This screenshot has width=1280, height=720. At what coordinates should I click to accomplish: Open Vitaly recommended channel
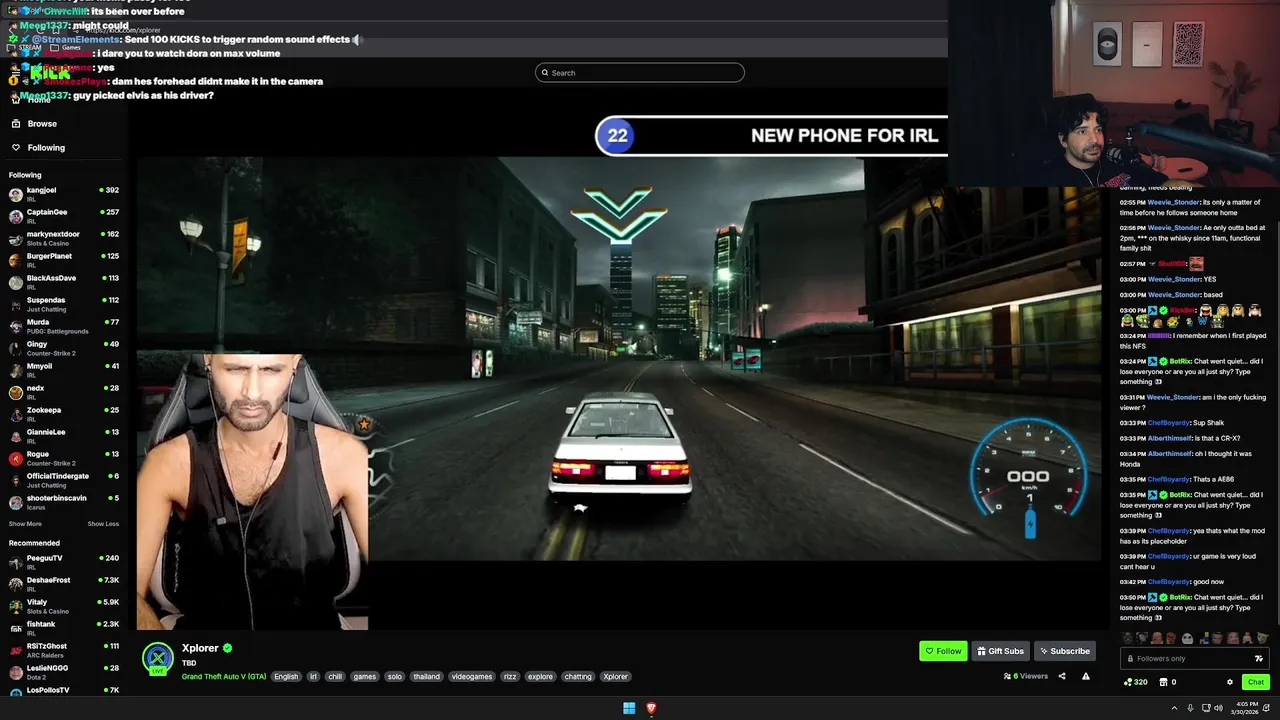[x=64, y=606]
